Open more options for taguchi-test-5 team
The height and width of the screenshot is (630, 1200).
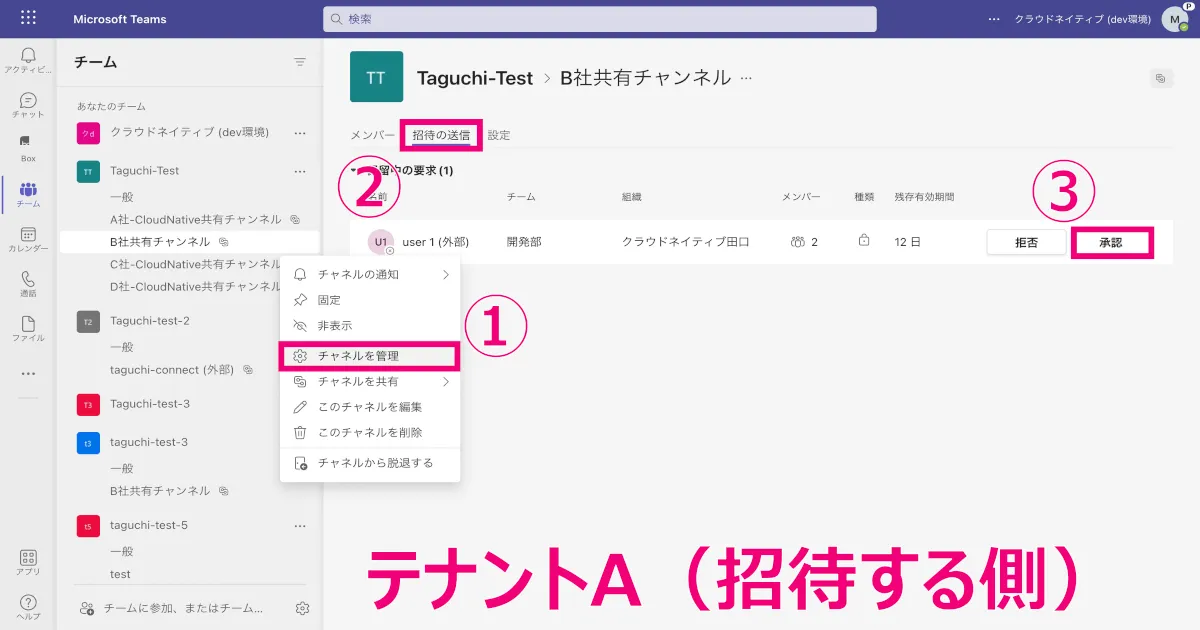tap(300, 525)
